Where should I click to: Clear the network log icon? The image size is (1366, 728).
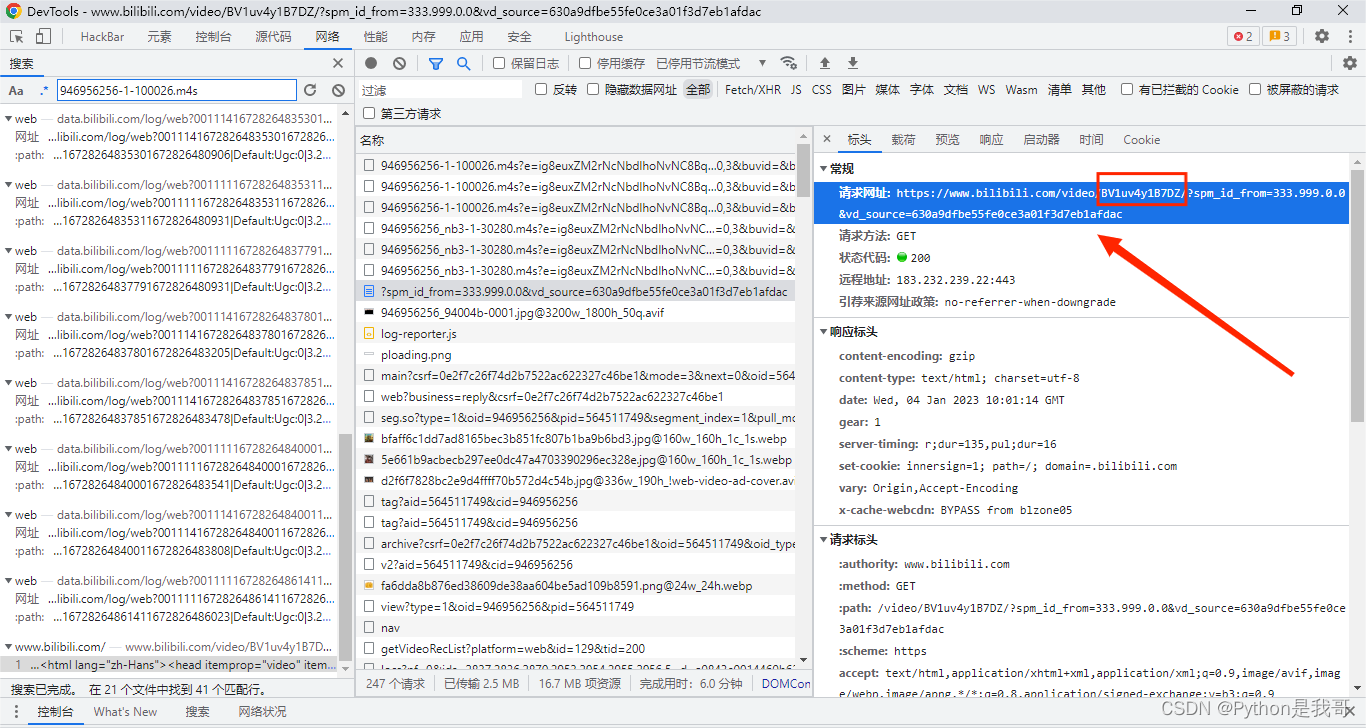coord(400,63)
